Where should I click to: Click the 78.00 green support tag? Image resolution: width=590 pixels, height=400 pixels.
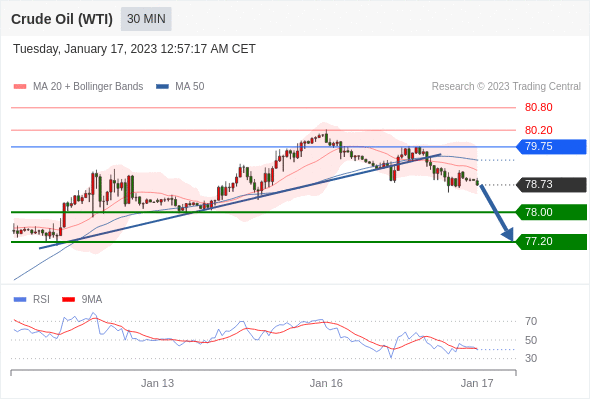pos(551,212)
